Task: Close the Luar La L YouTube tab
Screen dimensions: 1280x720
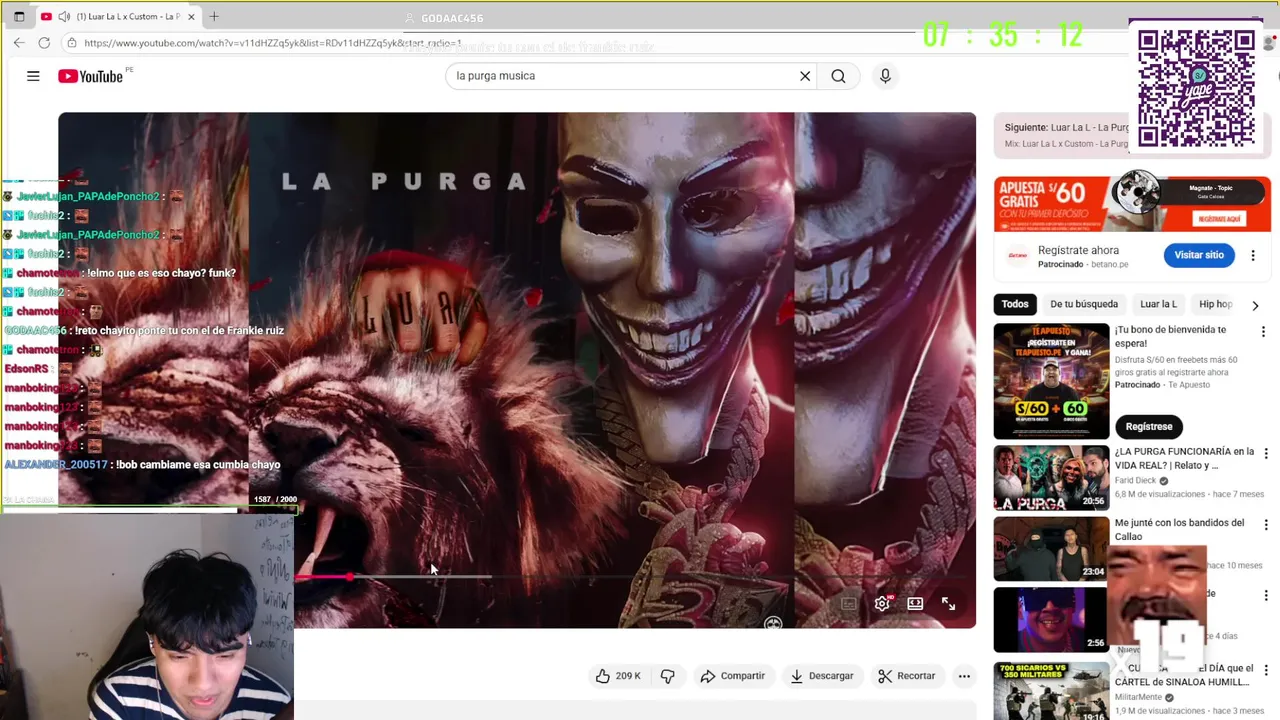Action: pyautogui.click(x=191, y=17)
